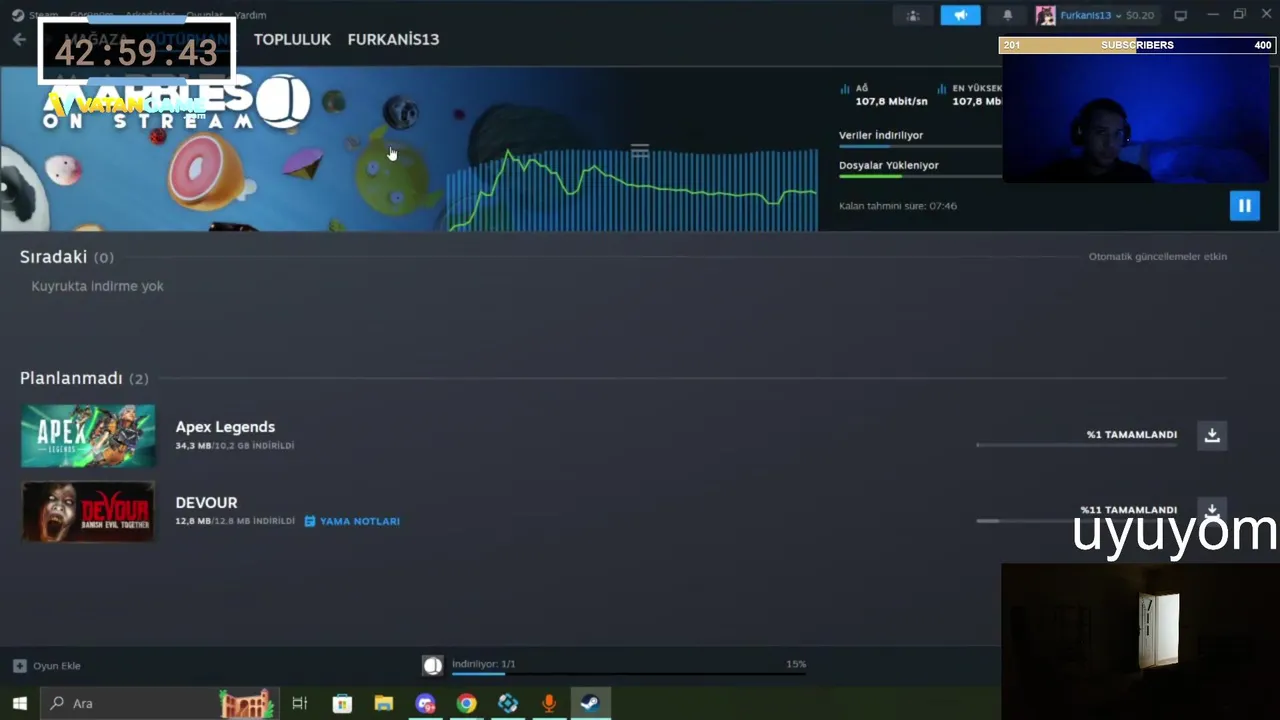This screenshot has width=1280, height=720.
Task: Click the Windows taskbar 'Ara' search box
Action: click(158, 703)
